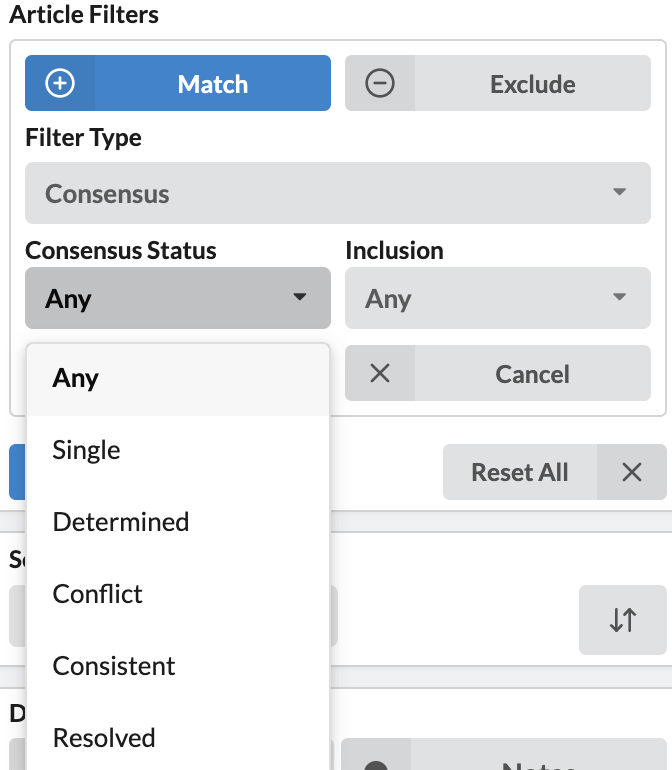This screenshot has width=672, height=770.
Task: Click the minus circle icon on Exclude
Action: click(380, 83)
